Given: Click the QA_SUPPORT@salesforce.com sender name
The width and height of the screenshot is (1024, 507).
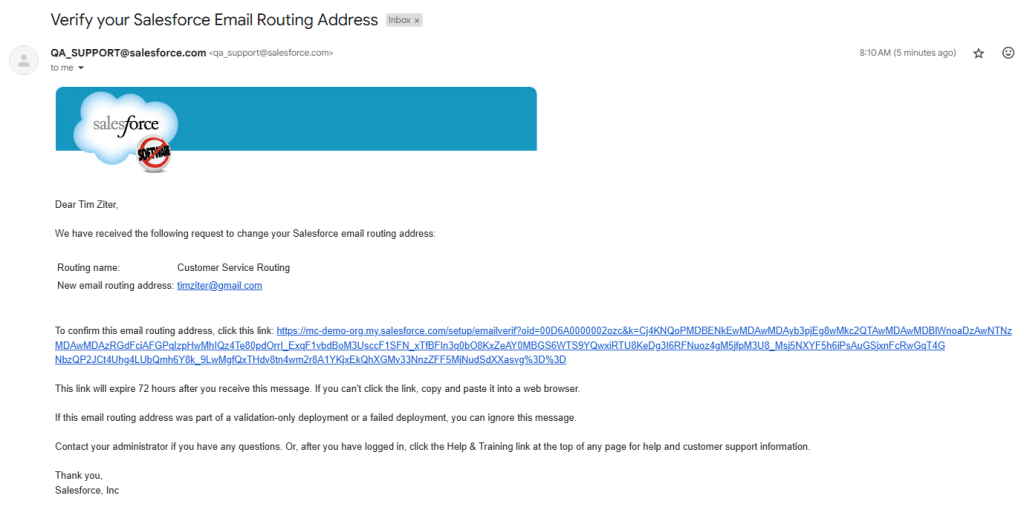Looking at the screenshot, I should 128,53.
